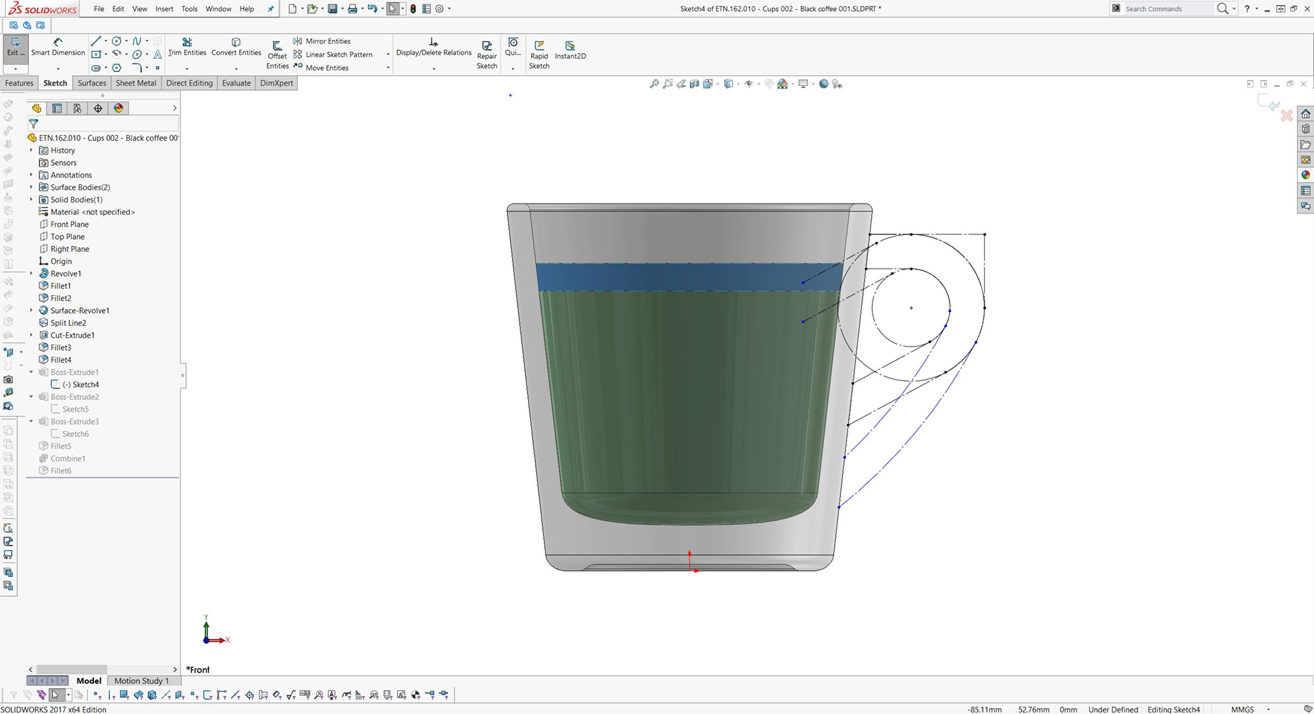Select the Offset Entities tool
This screenshot has width=1314, height=714.
click(277, 55)
